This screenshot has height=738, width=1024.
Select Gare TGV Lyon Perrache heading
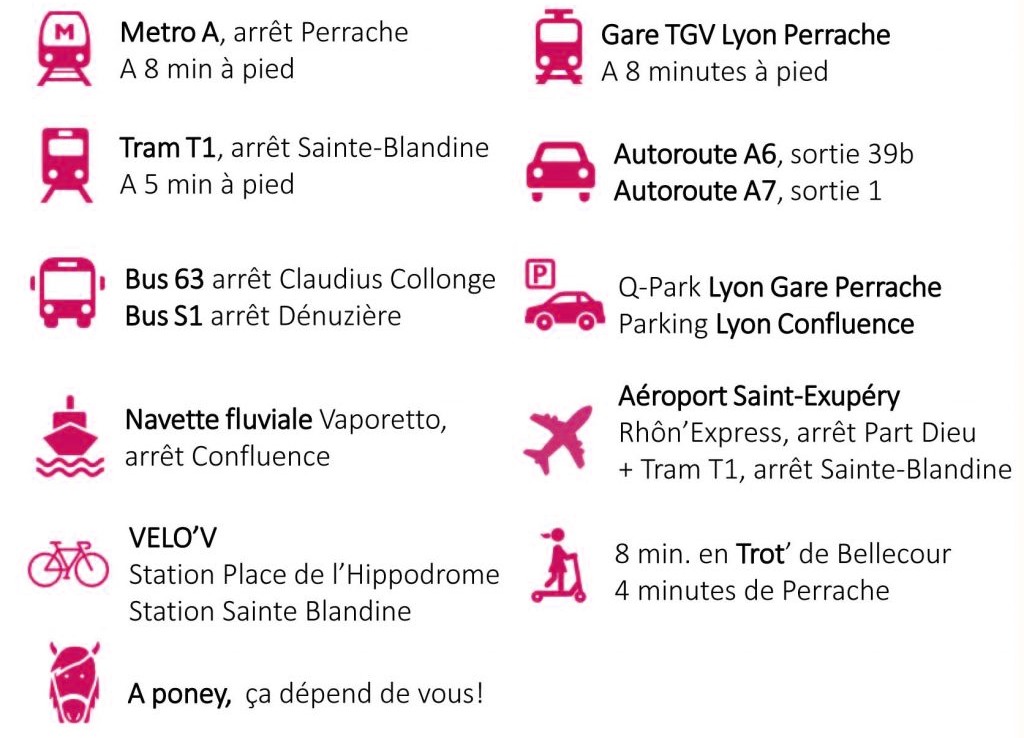tap(745, 35)
